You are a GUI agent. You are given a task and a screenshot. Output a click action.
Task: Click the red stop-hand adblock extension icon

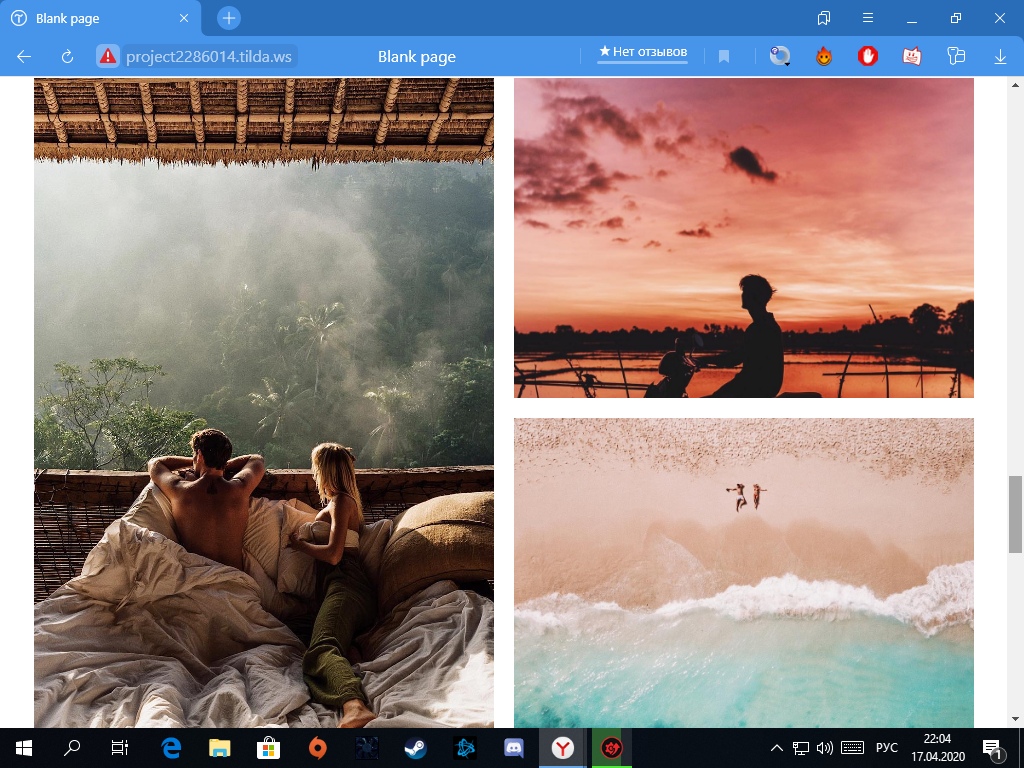pyautogui.click(x=867, y=57)
